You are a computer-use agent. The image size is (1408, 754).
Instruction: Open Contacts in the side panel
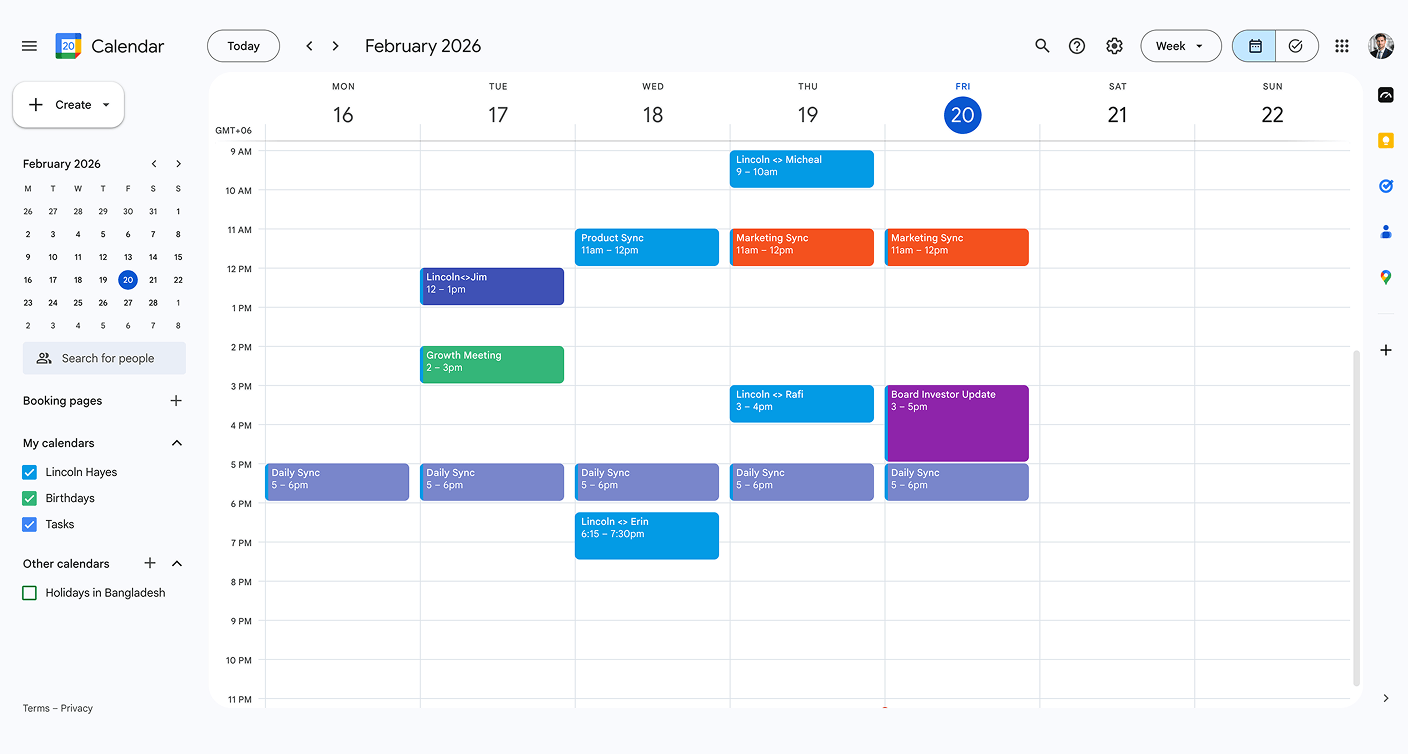[x=1385, y=231]
